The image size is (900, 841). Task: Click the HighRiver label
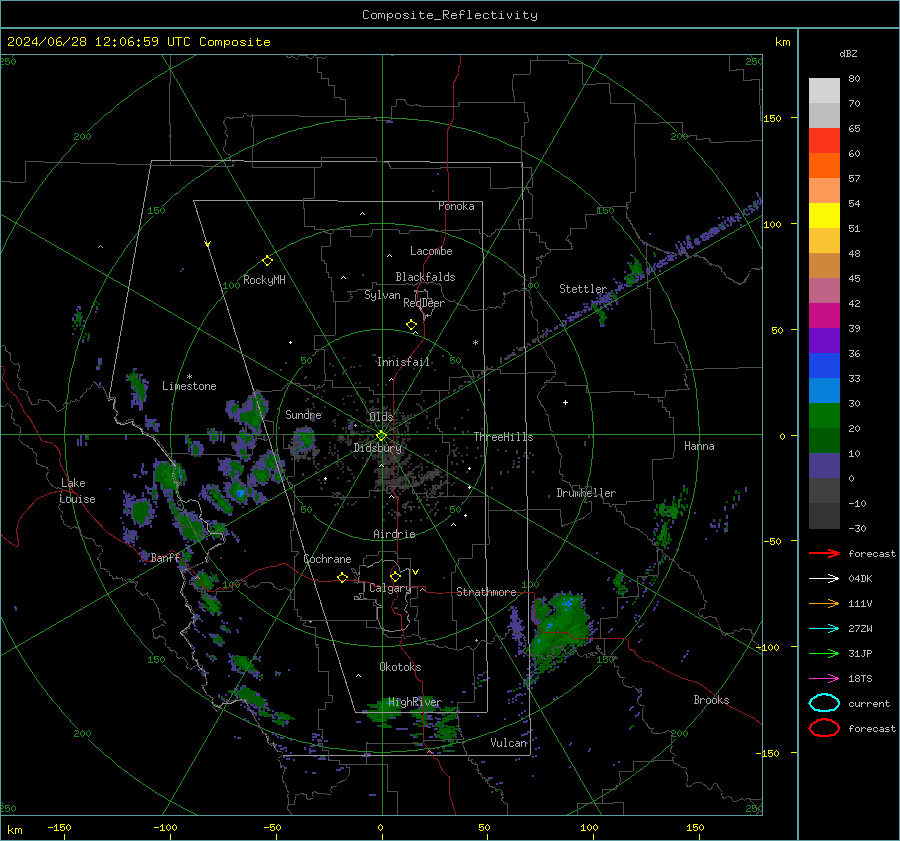click(415, 702)
